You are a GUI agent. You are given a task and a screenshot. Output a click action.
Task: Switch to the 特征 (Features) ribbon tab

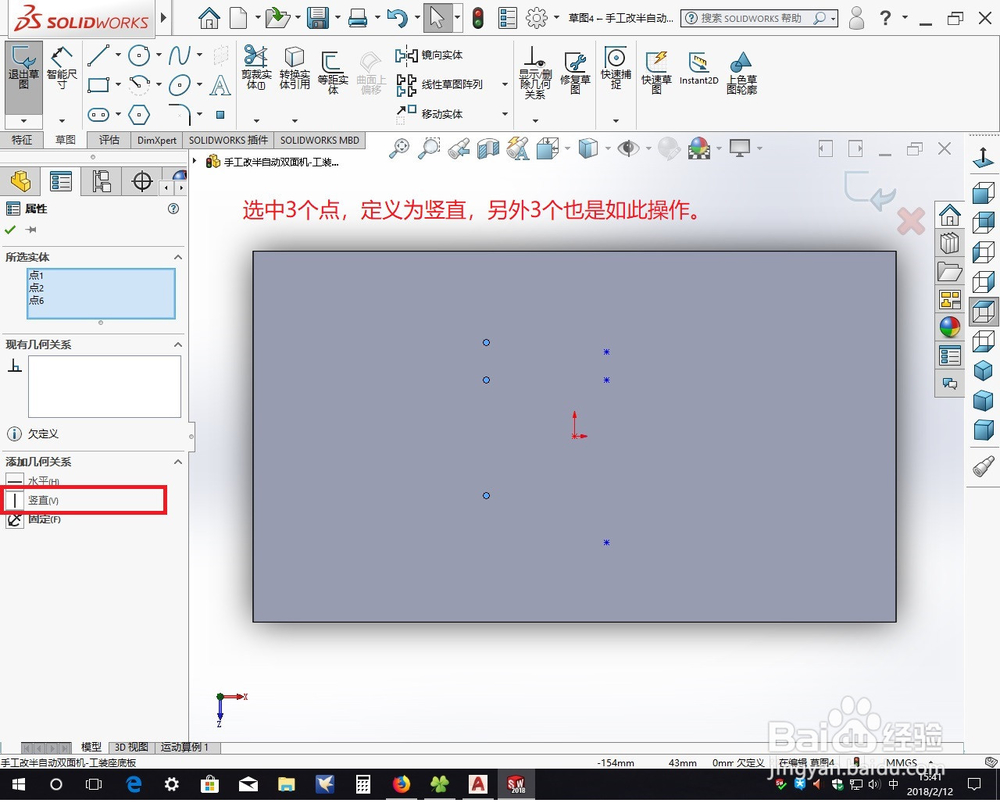(22, 140)
